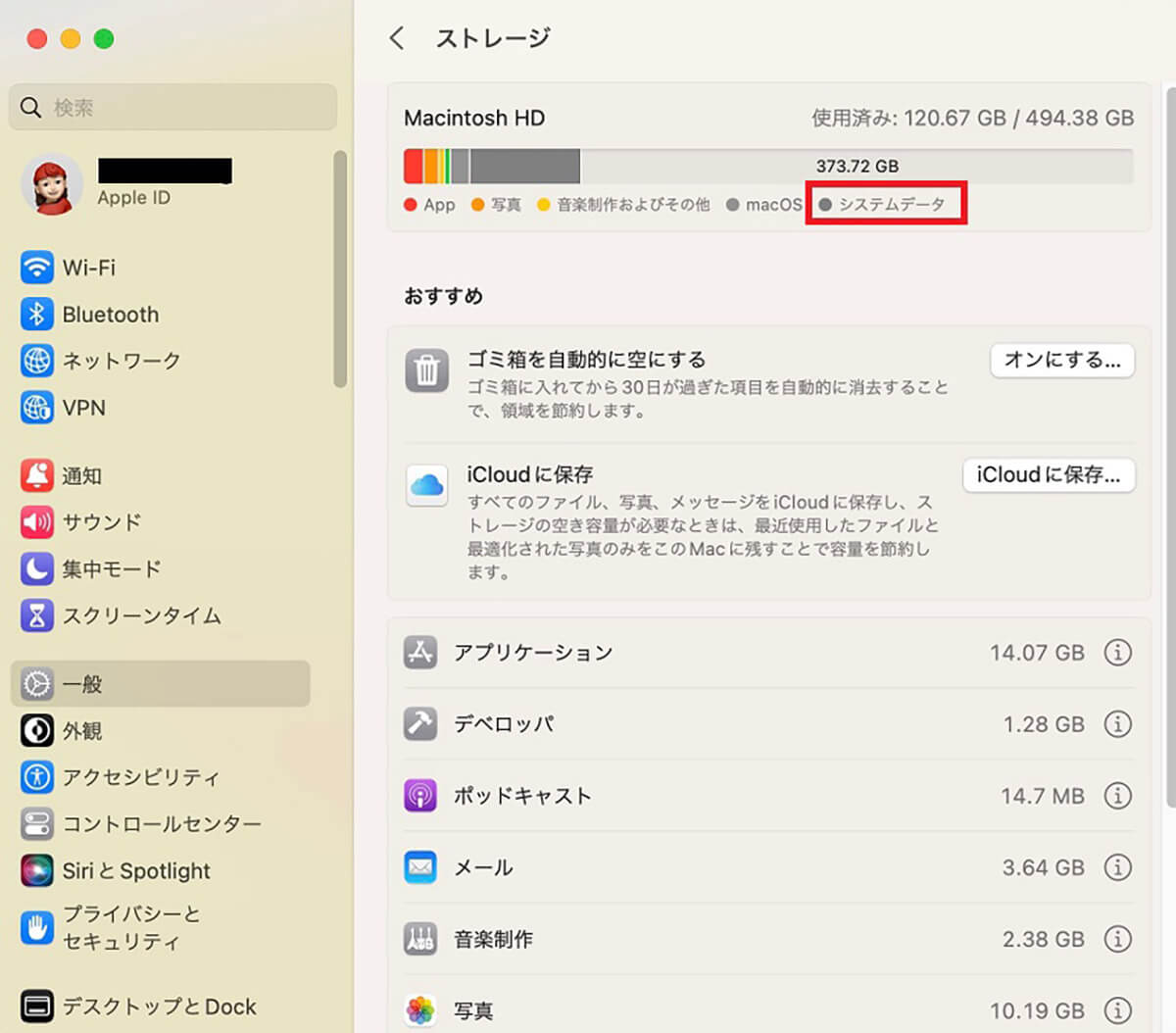Click the ポッドキャスト row label
Image resolution: width=1176 pixels, height=1033 pixels.
522,796
